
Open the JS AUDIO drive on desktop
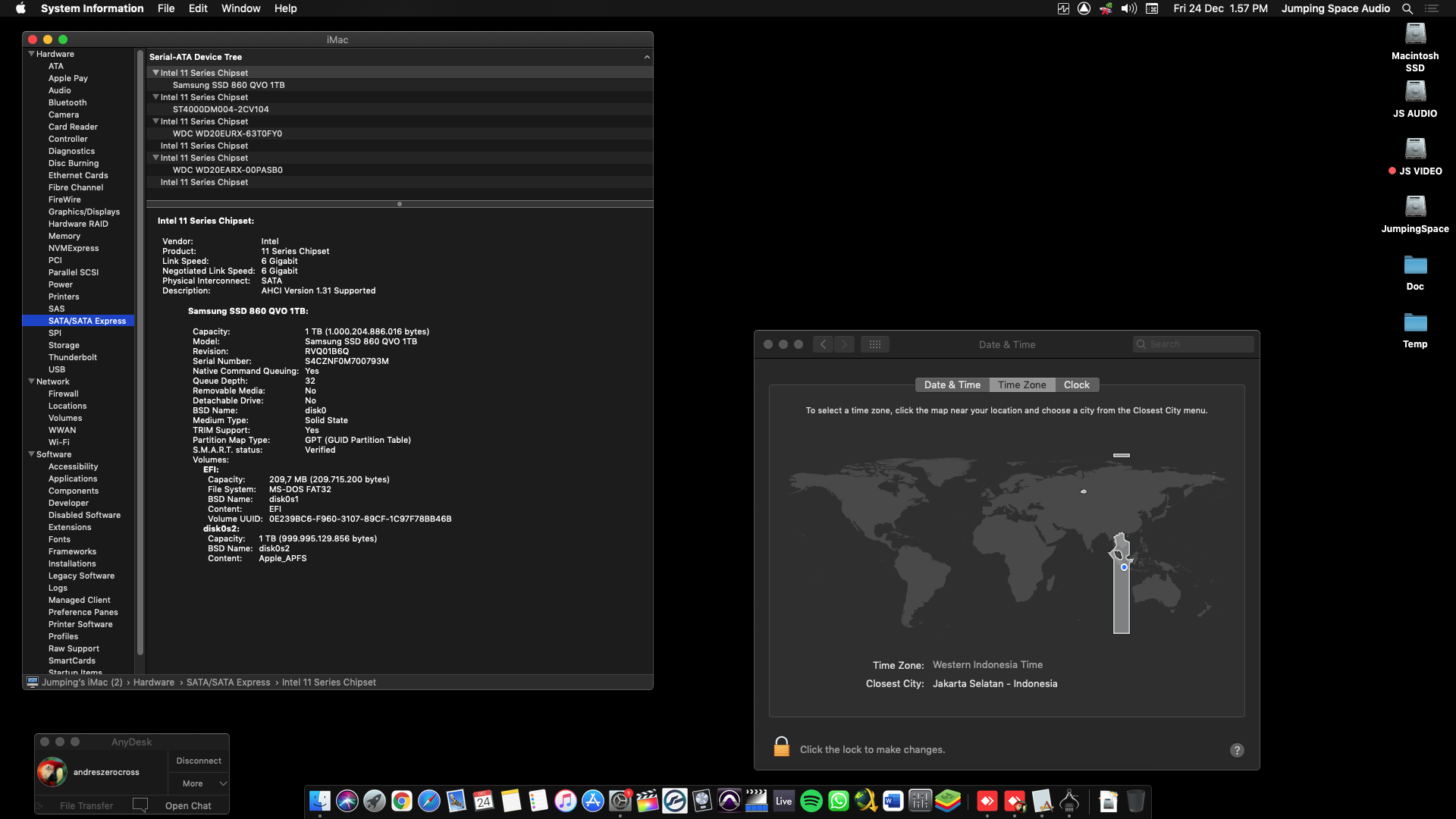pyautogui.click(x=1414, y=93)
